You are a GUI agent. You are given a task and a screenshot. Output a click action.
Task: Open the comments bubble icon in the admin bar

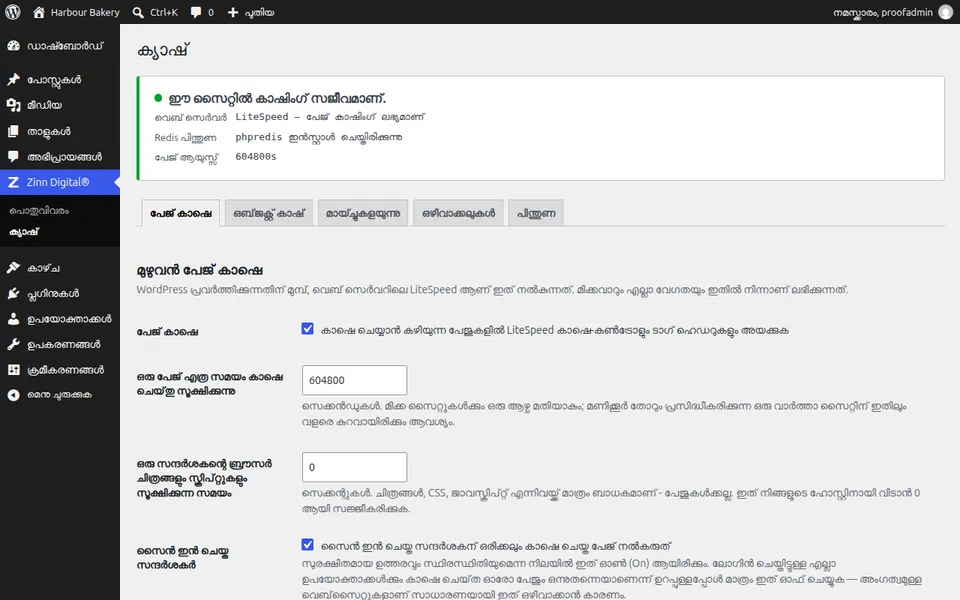tap(195, 12)
